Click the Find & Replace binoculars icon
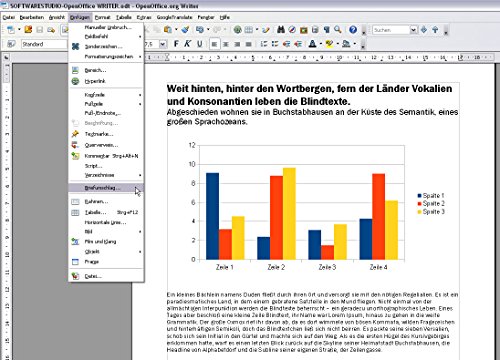Image resolution: width=500 pixels, height=360 pixels. click(281, 30)
